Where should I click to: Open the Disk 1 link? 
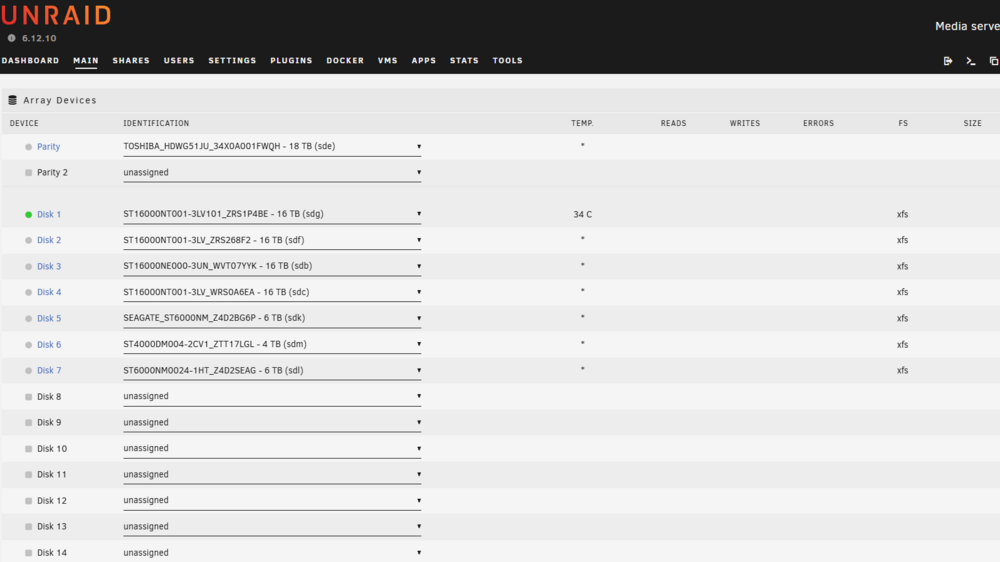[x=49, y=214]
